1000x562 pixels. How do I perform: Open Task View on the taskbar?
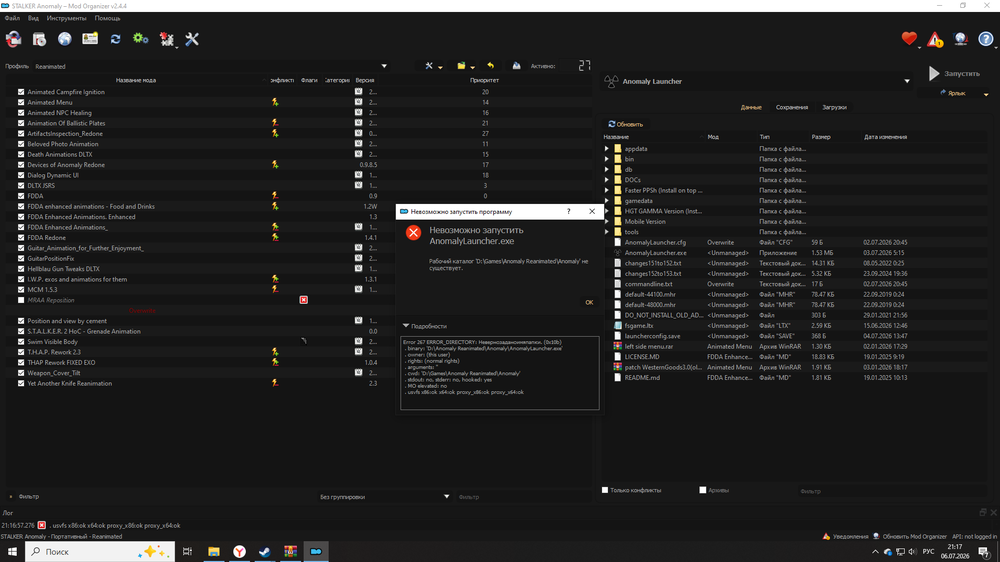pos(187,551)
